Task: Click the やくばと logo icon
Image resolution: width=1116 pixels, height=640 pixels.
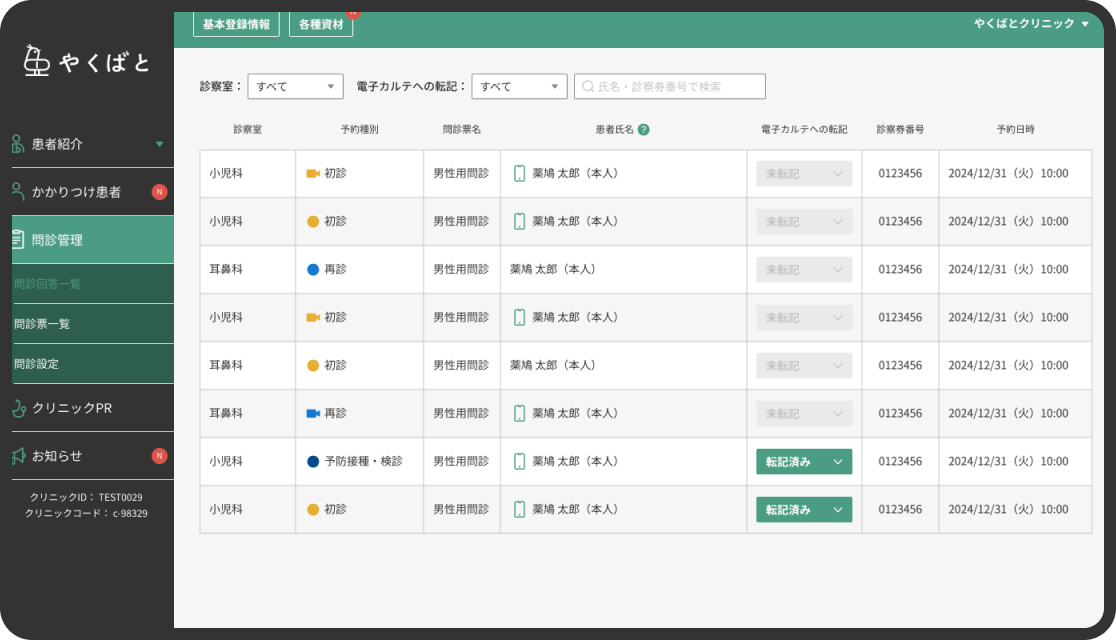Action: click(x=36, y=61)
